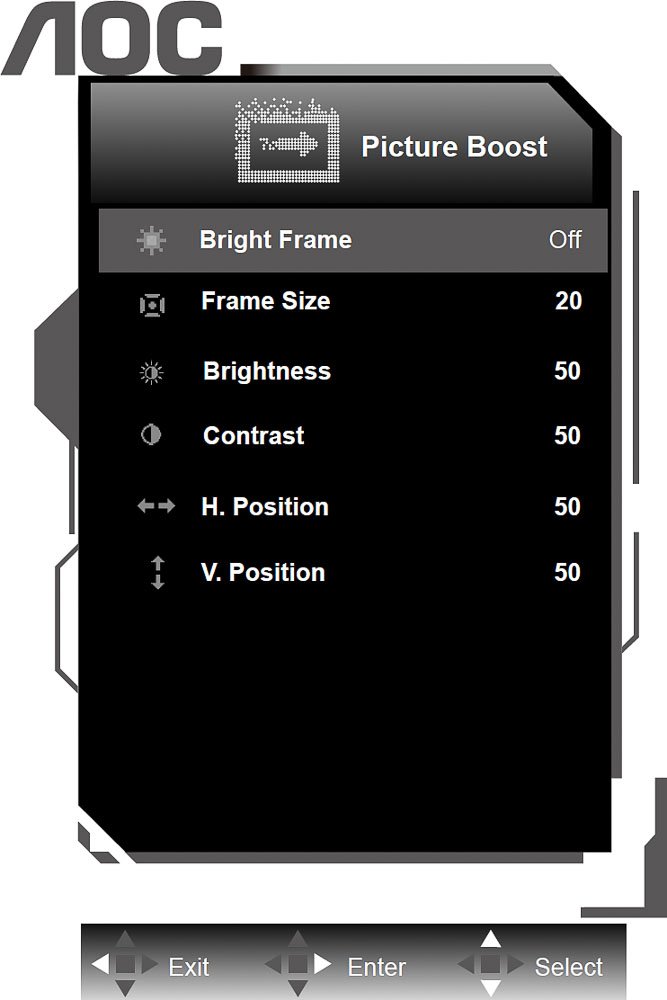Click the Picture Boost header icon

(x=288, y=141)
